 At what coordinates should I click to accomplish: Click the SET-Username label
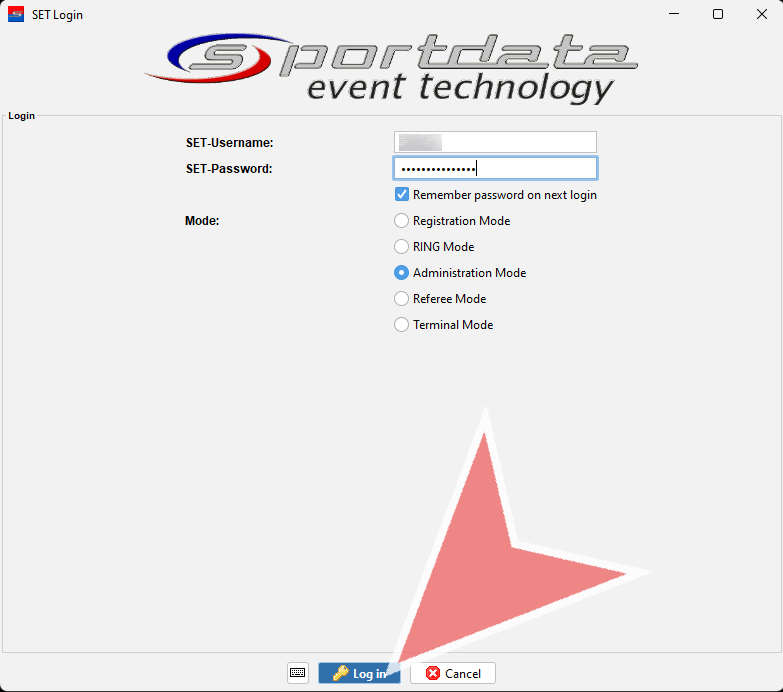coord(229,143)
